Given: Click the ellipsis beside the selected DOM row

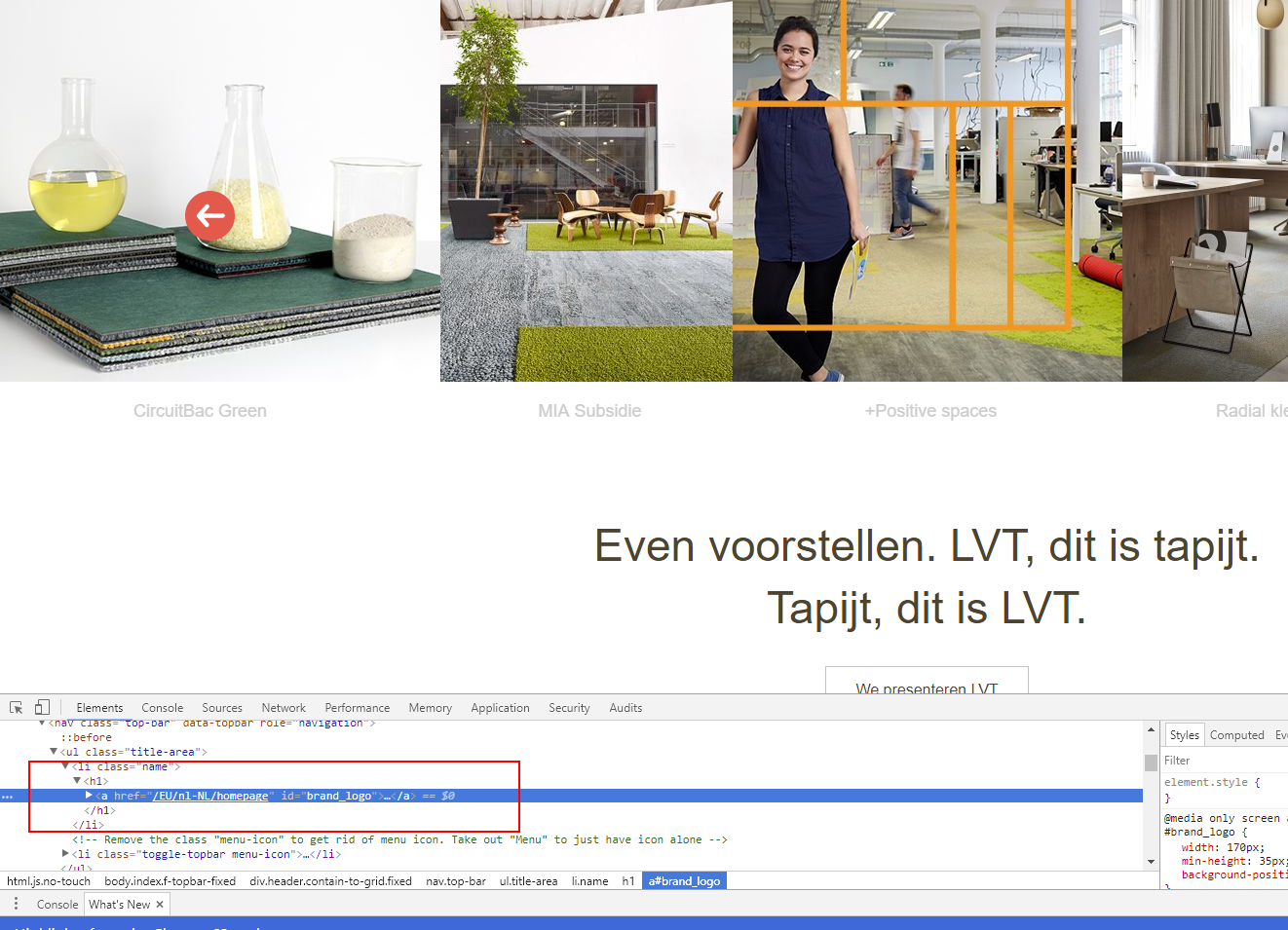Looking at the screenshot, I should [x=8, y=797].
